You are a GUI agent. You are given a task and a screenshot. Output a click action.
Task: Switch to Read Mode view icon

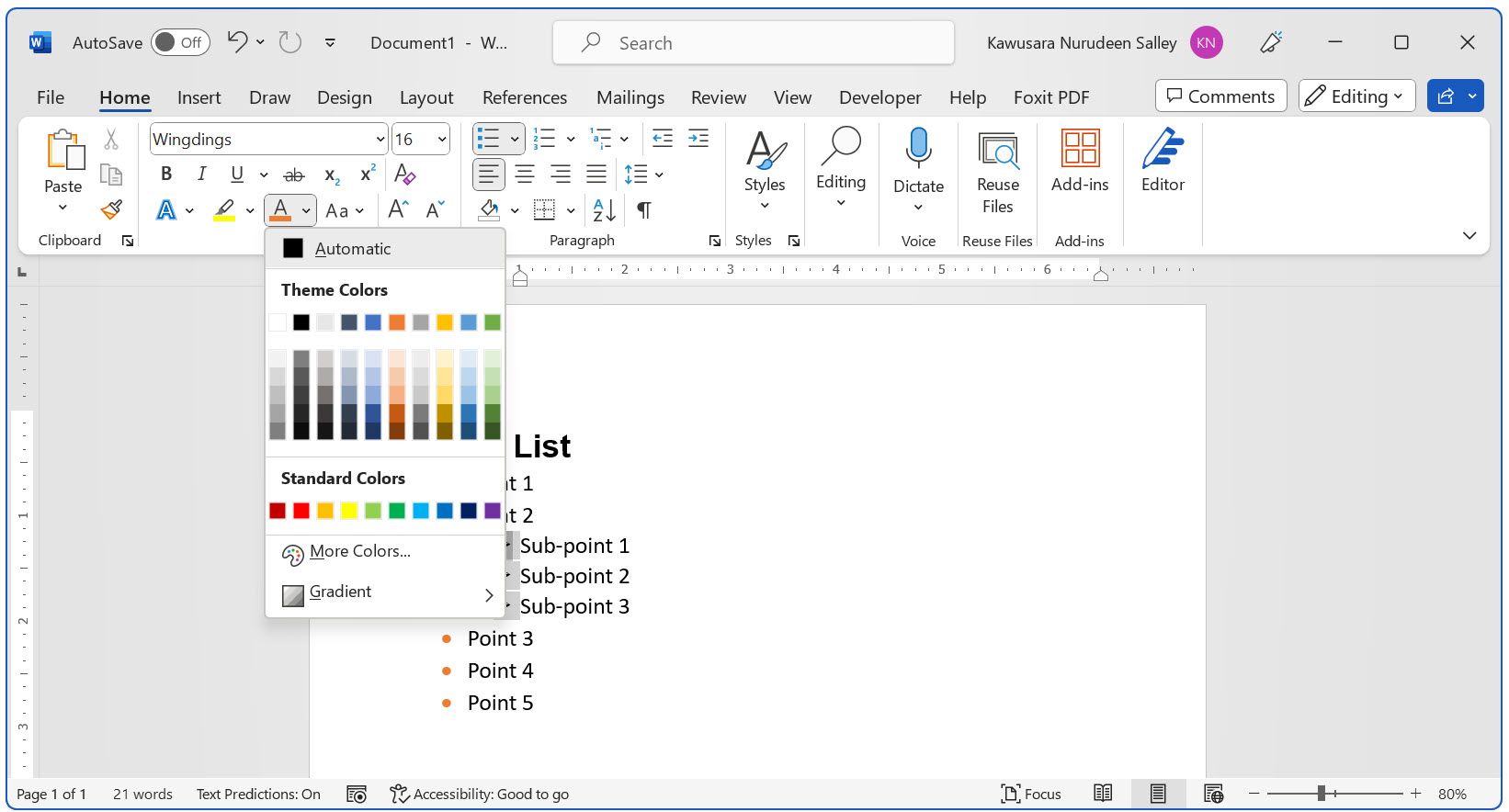click(x=1103, y=793)
